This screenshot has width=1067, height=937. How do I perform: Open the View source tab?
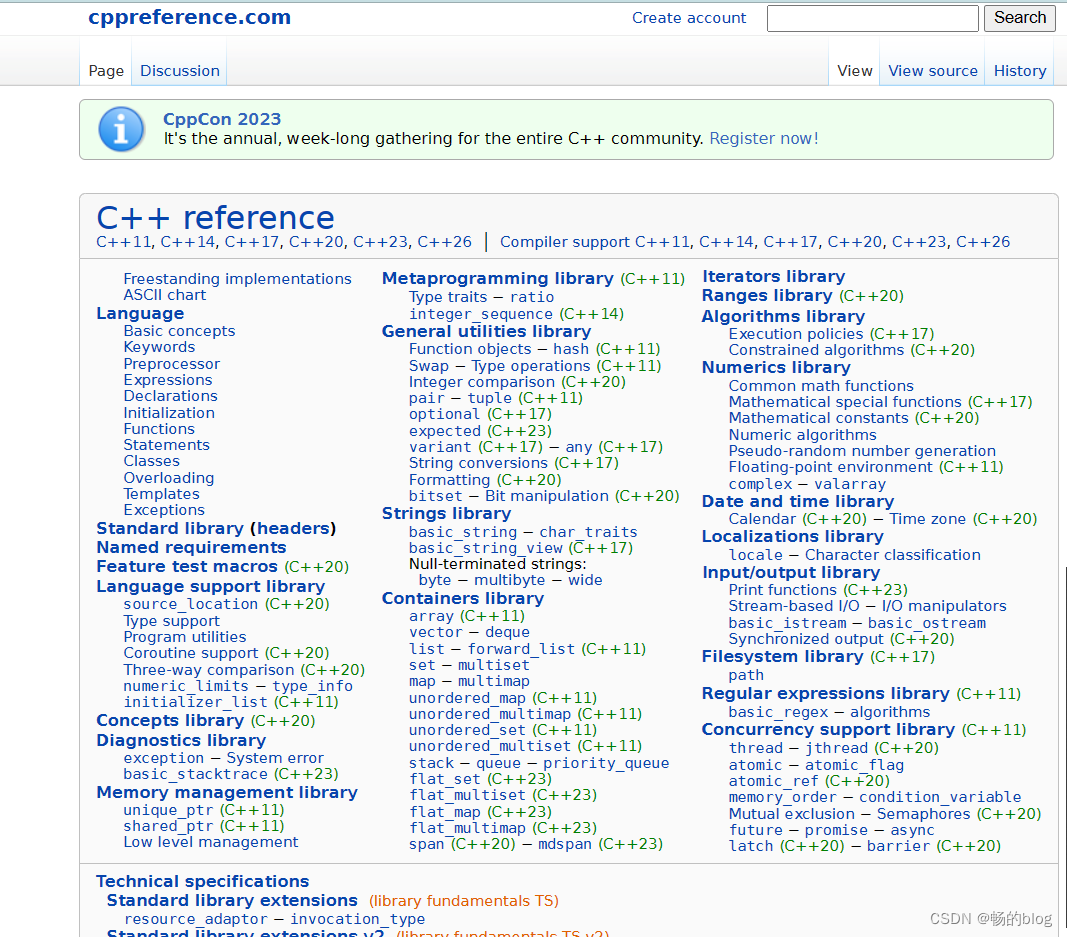coord(932,71)
